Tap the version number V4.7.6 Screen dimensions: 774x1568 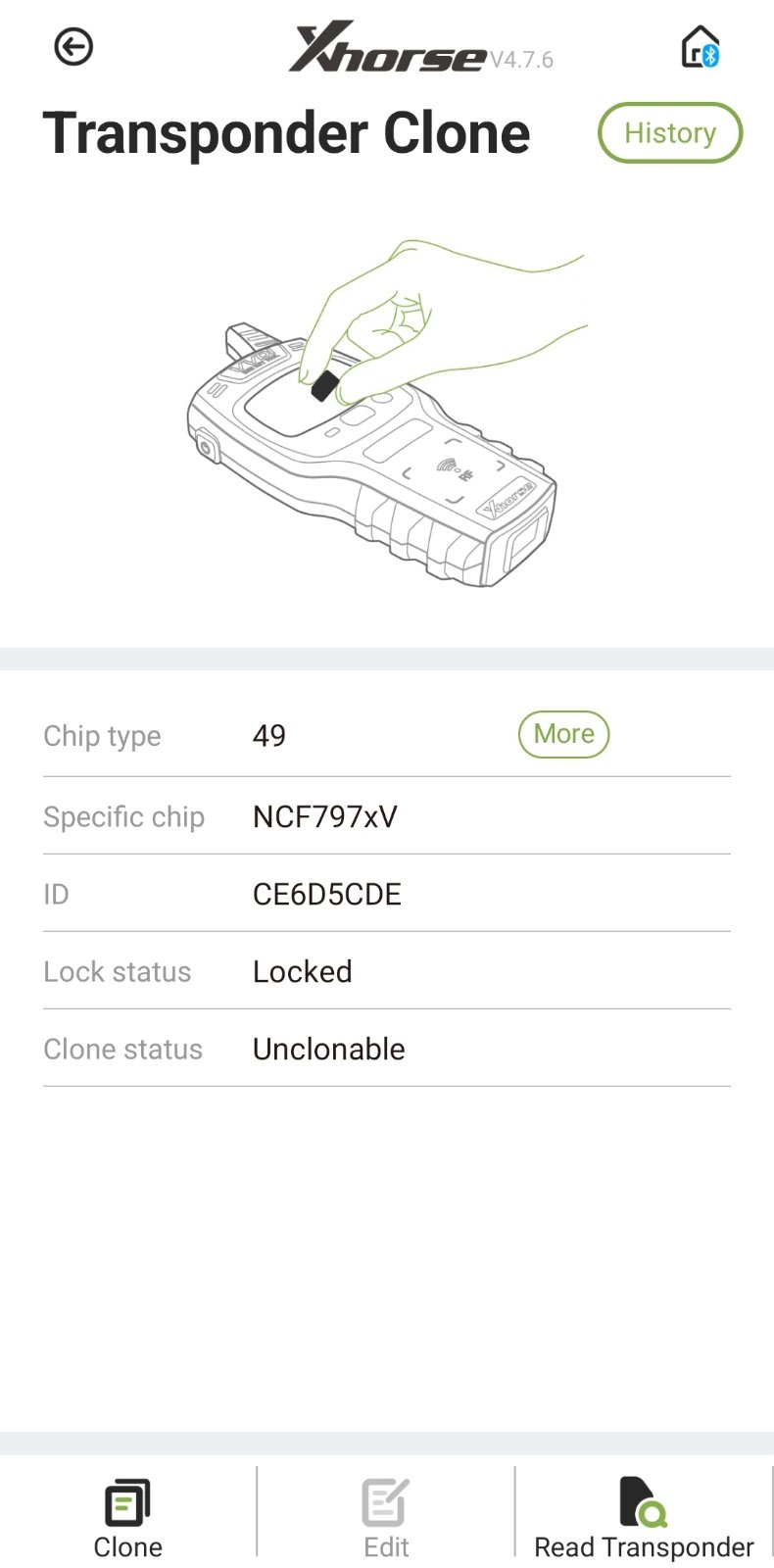[x=521, y=60]
